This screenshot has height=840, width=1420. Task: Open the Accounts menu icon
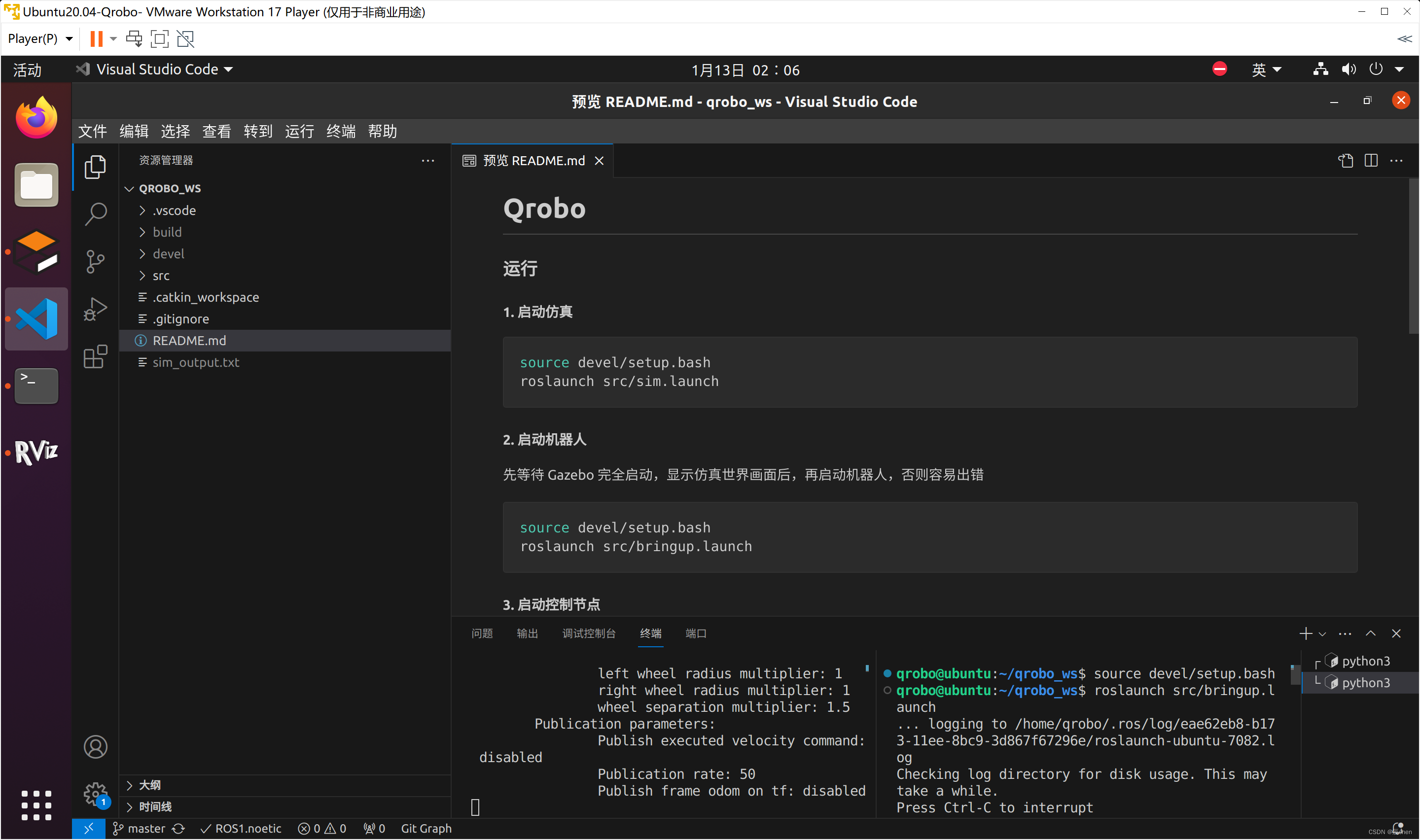tap(95, 747)
